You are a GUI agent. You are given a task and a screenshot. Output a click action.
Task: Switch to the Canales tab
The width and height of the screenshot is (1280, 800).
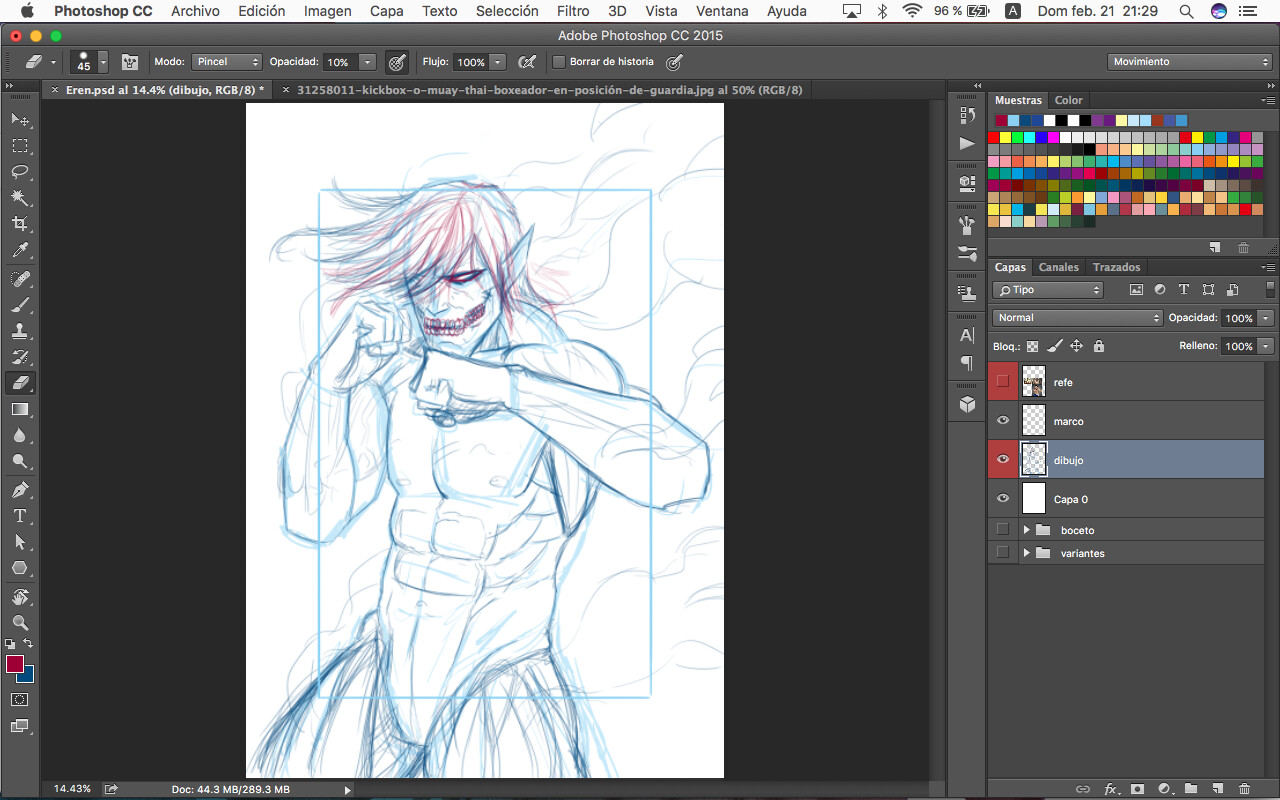click(x=1058, y=267)
